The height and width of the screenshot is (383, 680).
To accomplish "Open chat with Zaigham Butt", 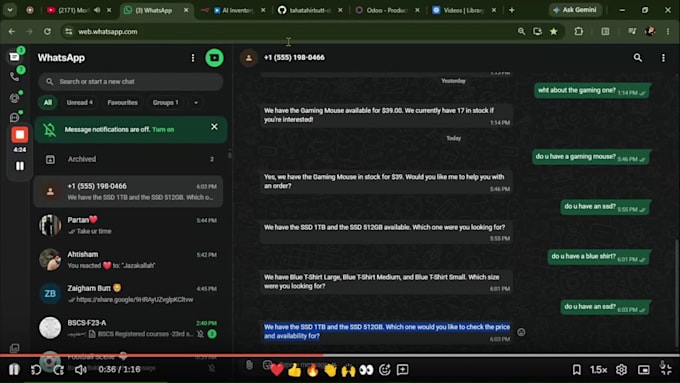I will tap(129, 294).
